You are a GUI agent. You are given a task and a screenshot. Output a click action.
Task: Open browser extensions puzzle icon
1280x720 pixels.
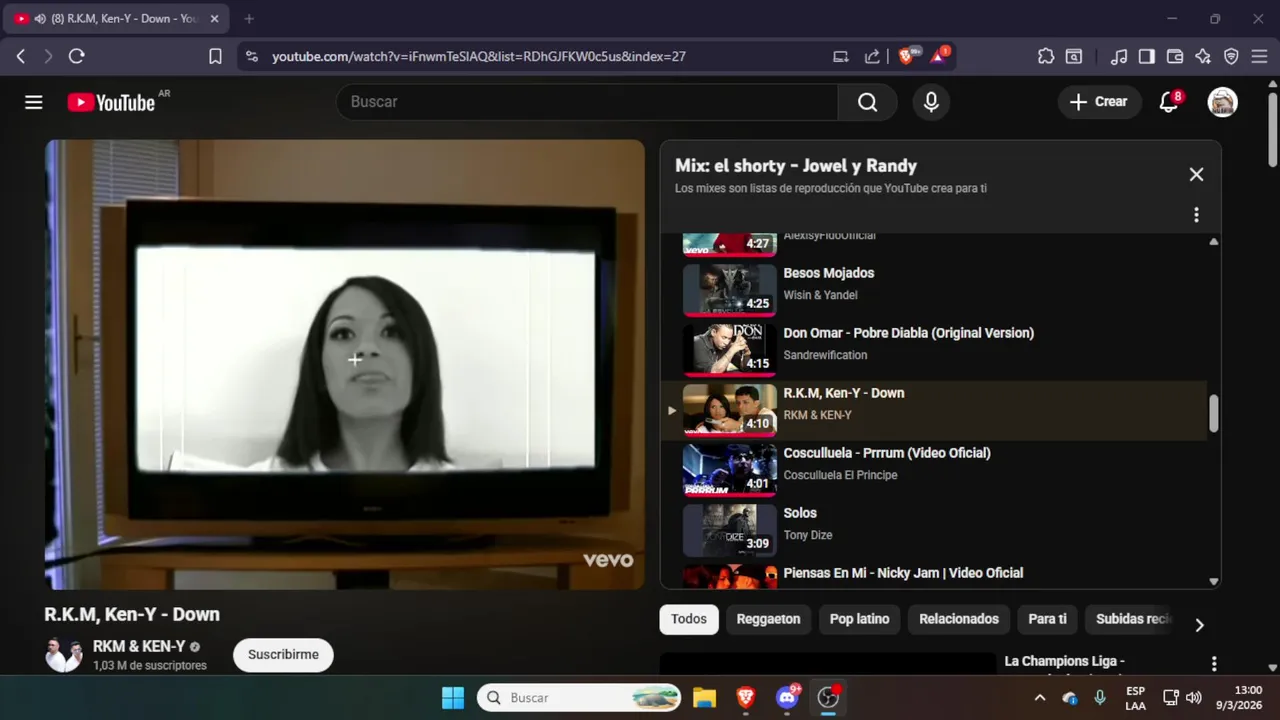pyautogui.click(x=1046, y=57)
